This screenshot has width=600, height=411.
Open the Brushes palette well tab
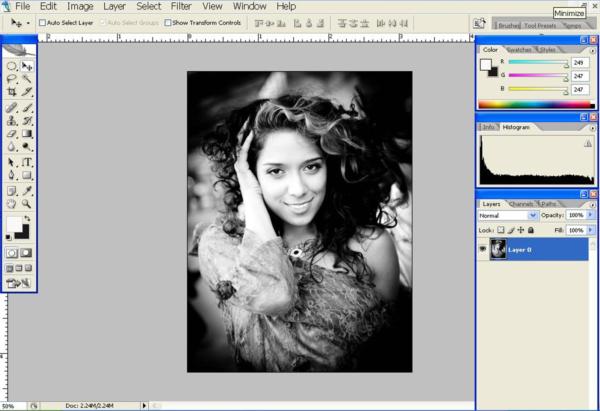508,26
